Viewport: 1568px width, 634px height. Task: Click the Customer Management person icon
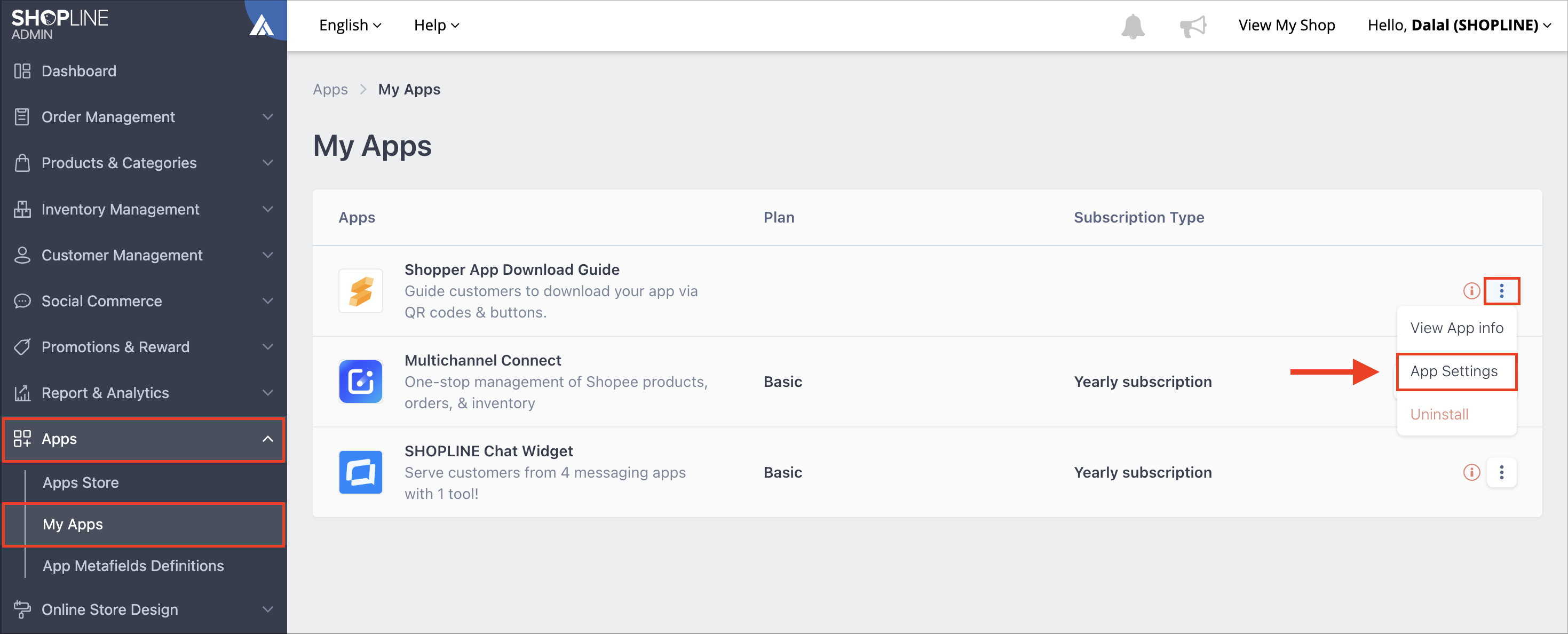tap(22, 255)
